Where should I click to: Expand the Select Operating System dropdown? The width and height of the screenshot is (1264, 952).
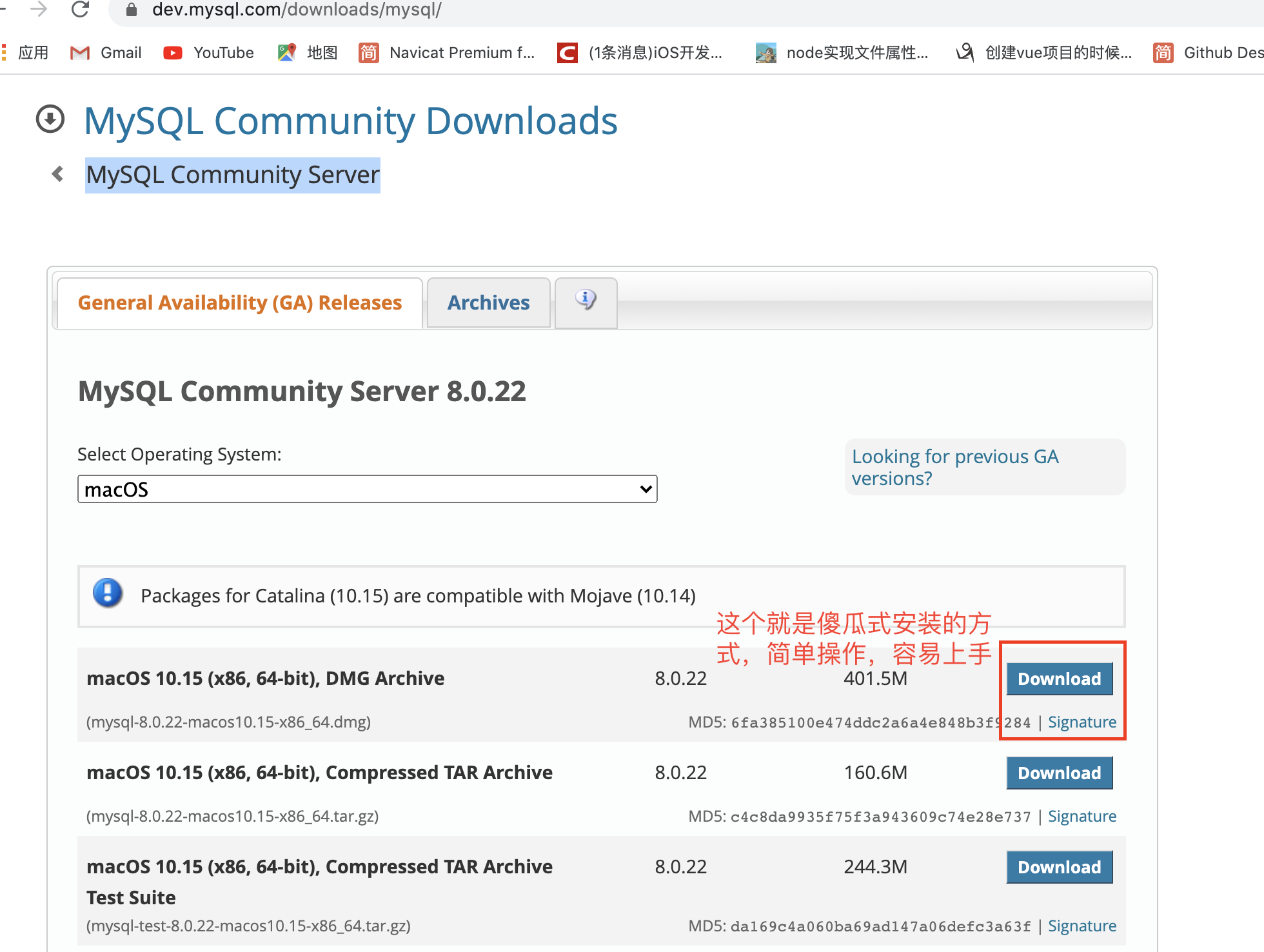click(x=367, y=490)
